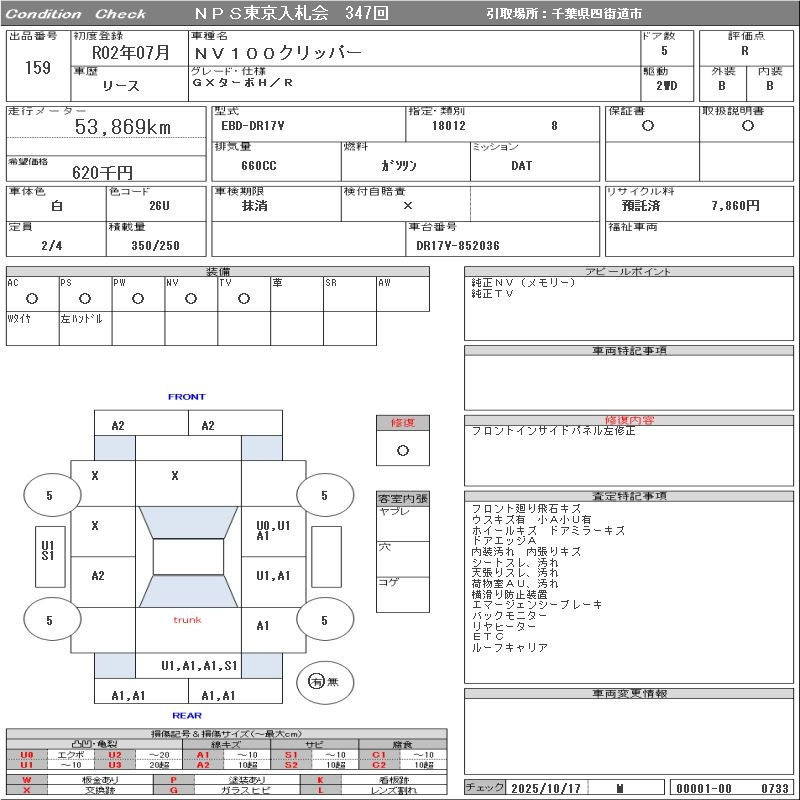The width and height of the screenshot is (800, 800).
Task: Click the Condition Check header title
Action: pos(76,14)
